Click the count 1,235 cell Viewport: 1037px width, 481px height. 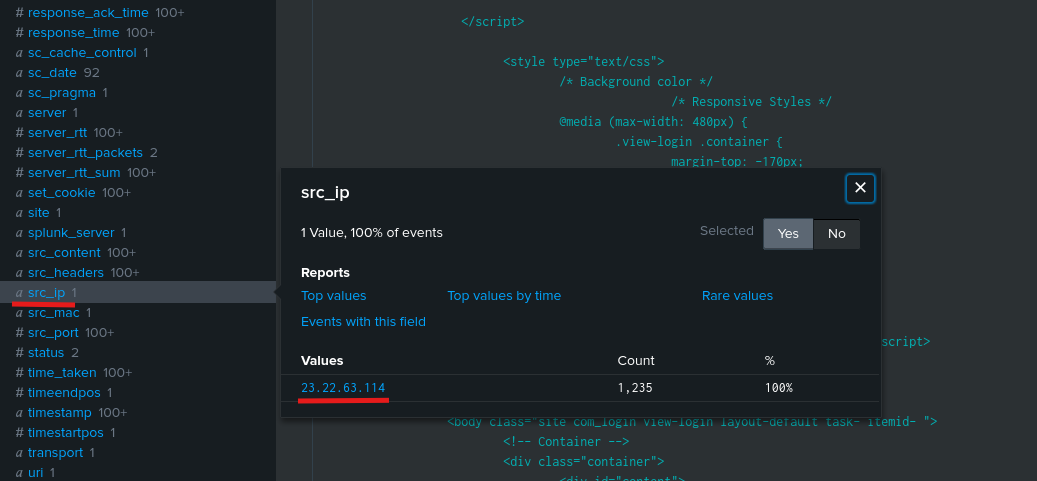635,388
